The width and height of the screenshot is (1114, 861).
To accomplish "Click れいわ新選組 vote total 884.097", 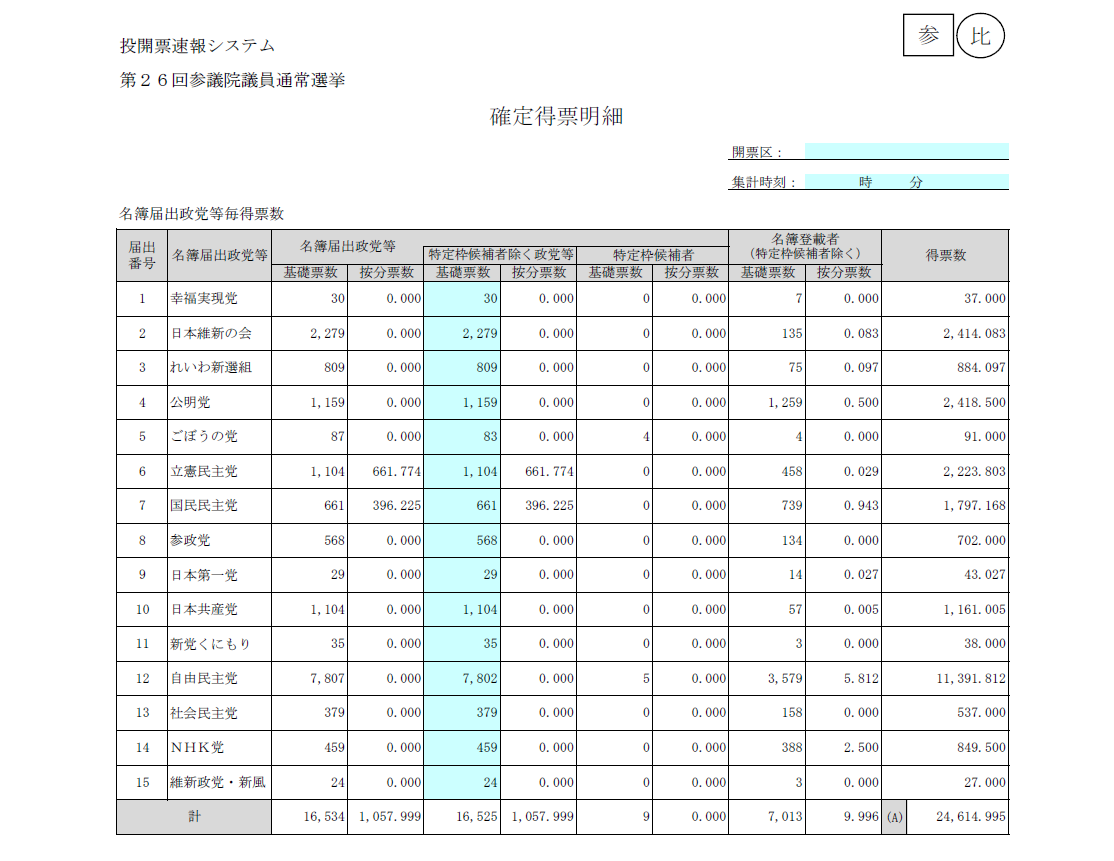I will 981,367.
